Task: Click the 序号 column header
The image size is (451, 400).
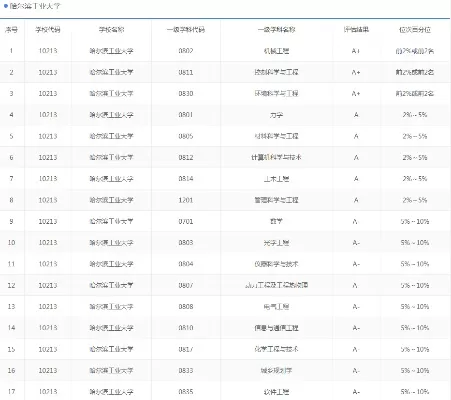Action: 11,30
